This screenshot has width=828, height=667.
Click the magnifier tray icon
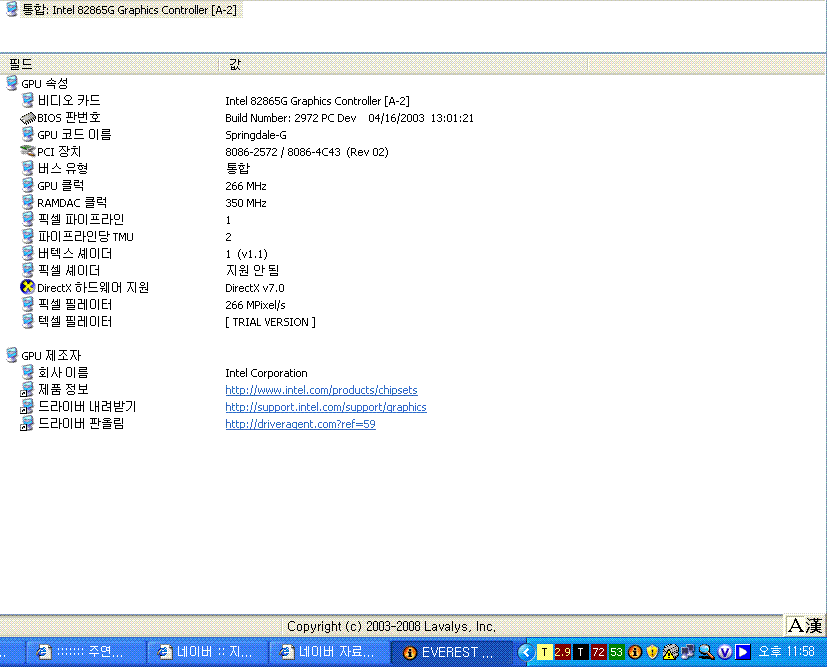click(707, 652)
